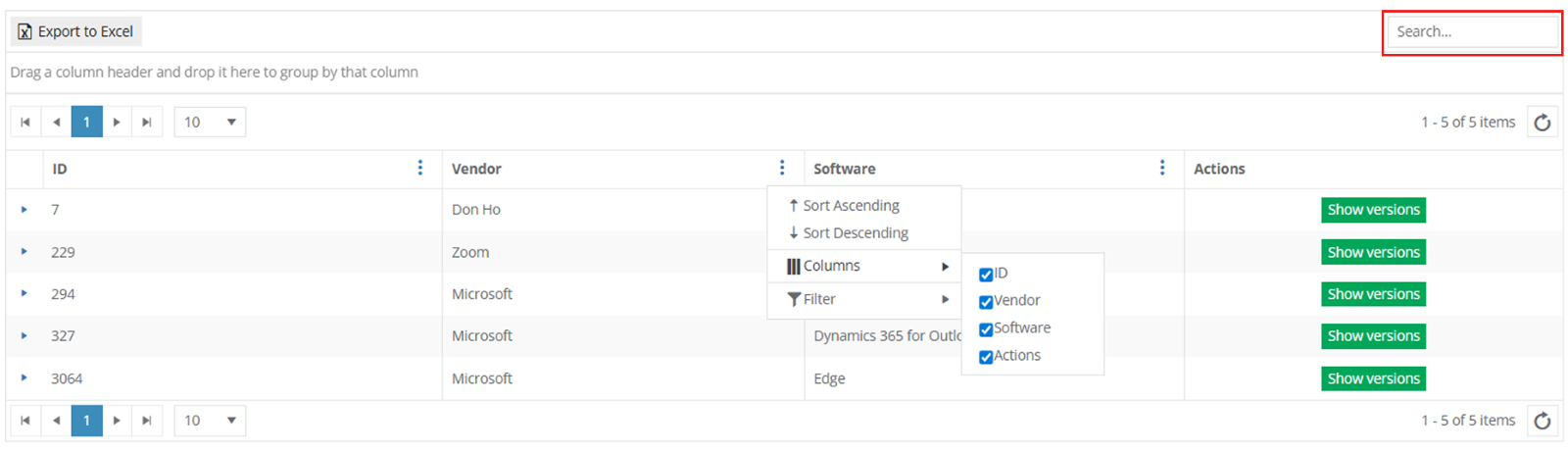Go to last page in top pager
Image resolution: width=1568 pixels, height=451 pixels.
tap(147, 123)
